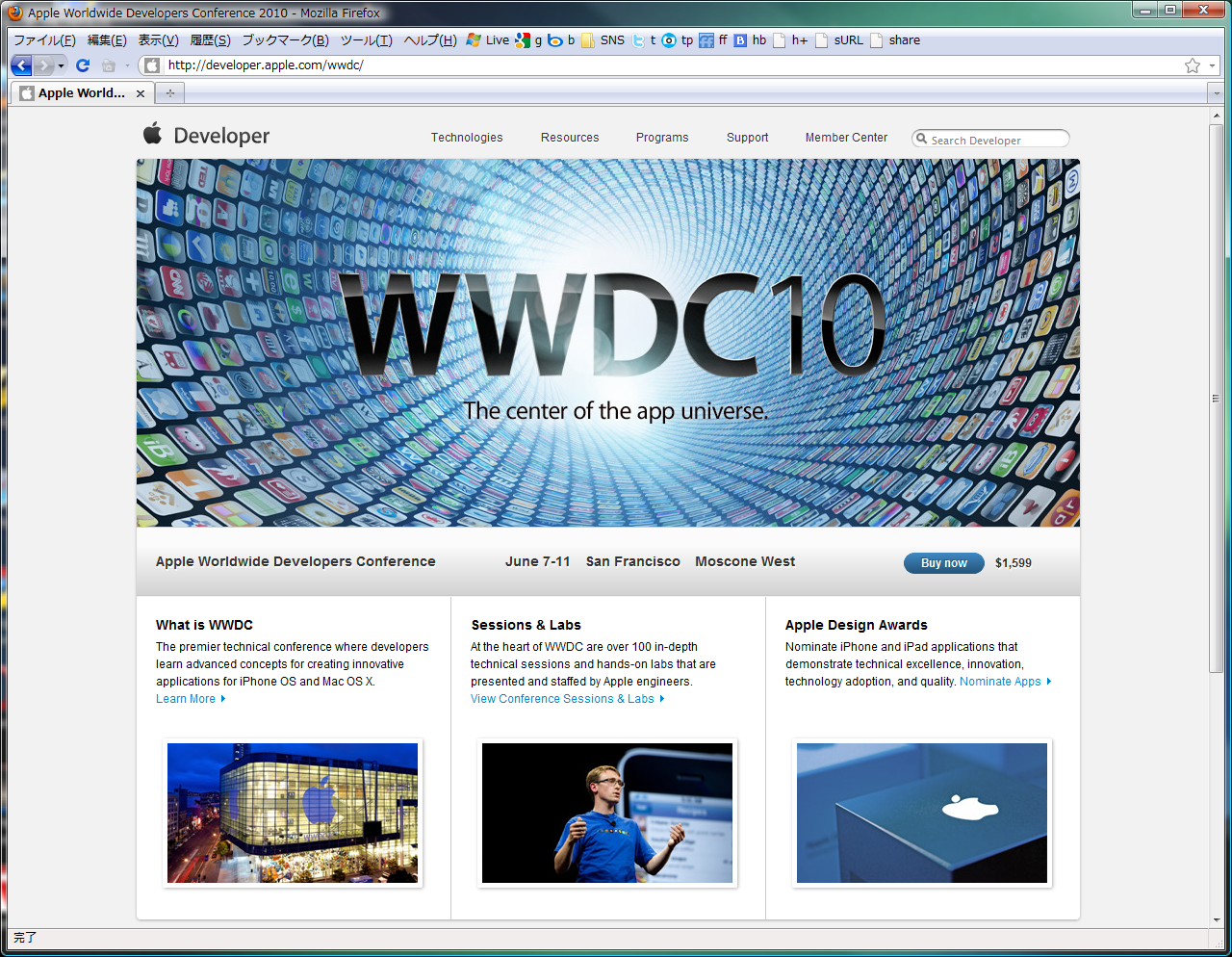This screenshot has width=1232, height=957.
Task: Open Support in the Developer nav
Action: [x=748, y=138]
